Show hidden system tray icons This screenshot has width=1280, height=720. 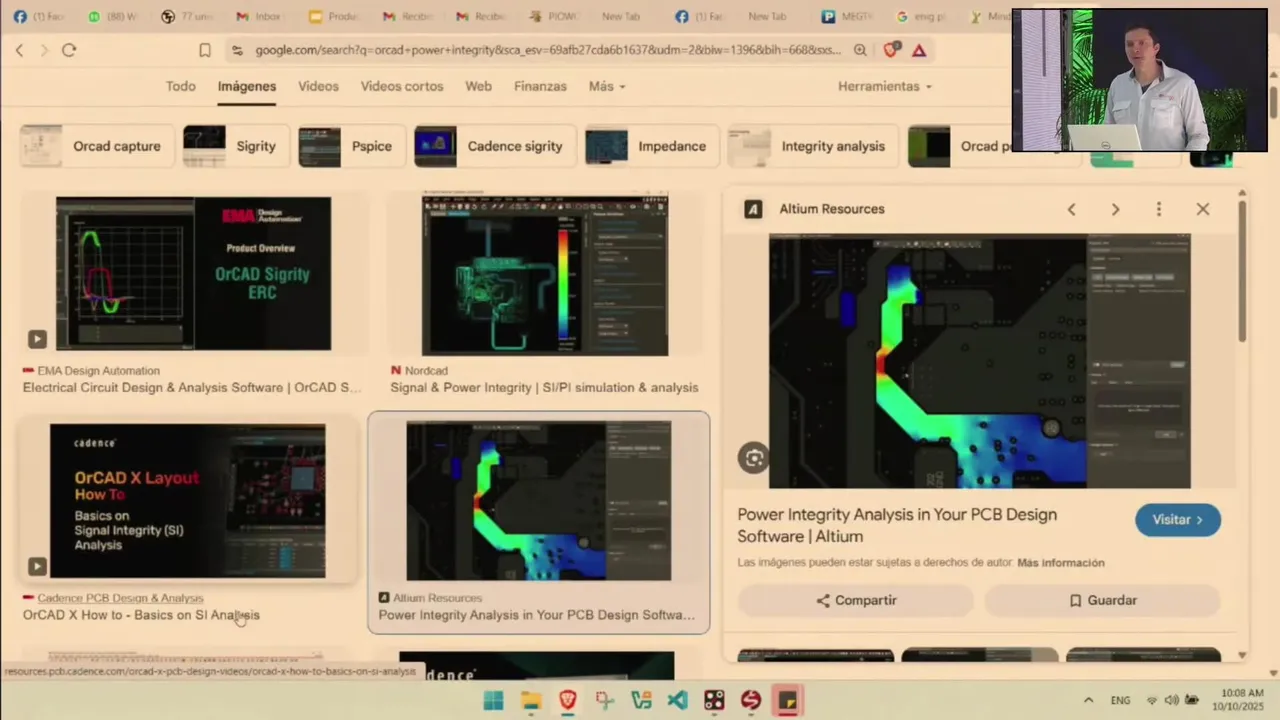click(x=1089, y=700)
